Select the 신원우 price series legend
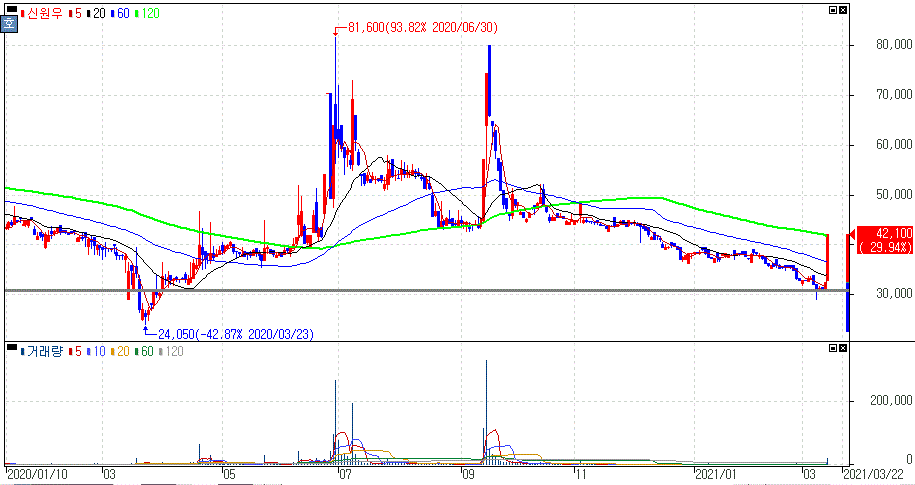 point(43,13)
